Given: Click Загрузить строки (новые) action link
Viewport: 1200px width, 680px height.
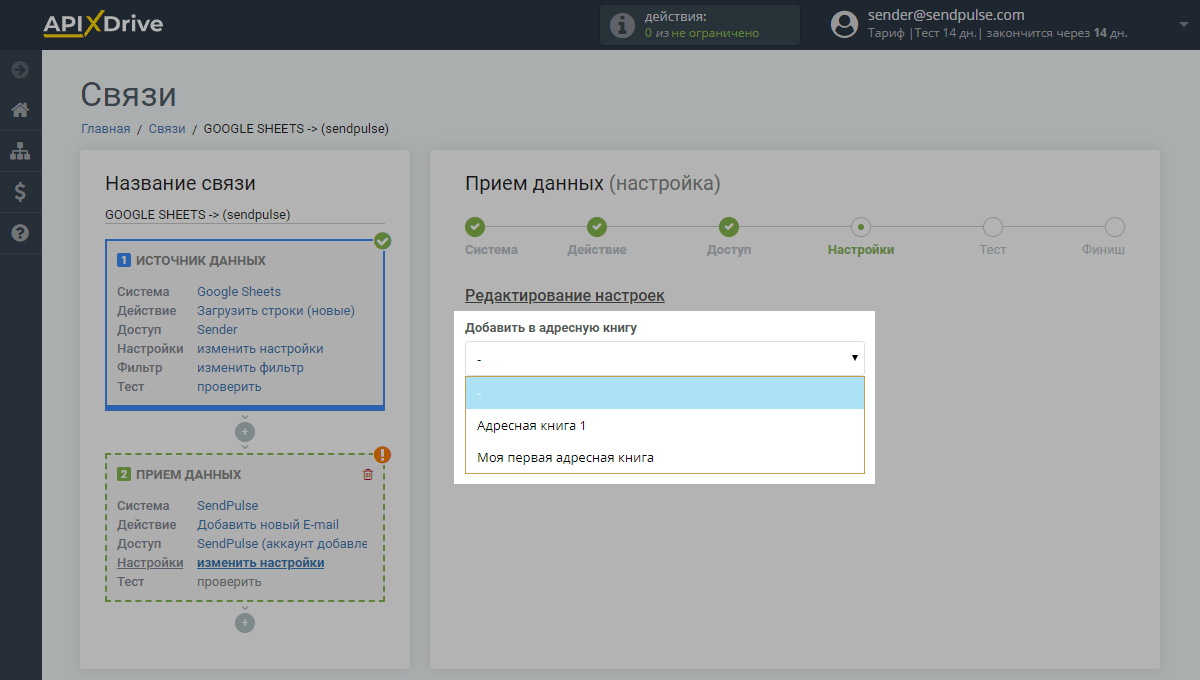Looking at the screenshot, I should [276, 311].
